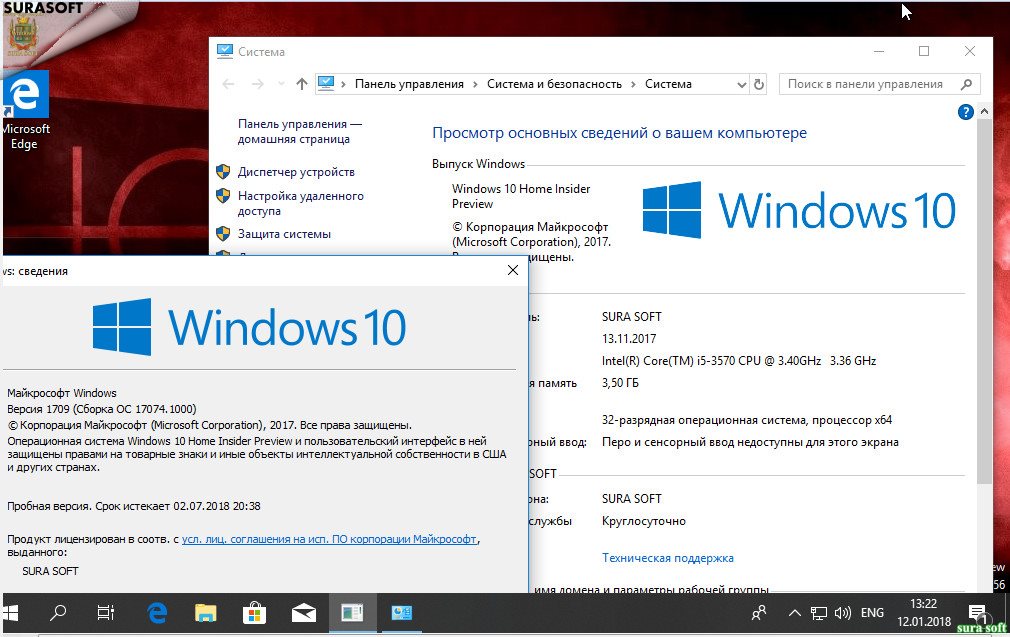Screen dimensions: 1010x637
Task: Click '32-разрядная операционная система' text
Action: click(x=747, y=420)
